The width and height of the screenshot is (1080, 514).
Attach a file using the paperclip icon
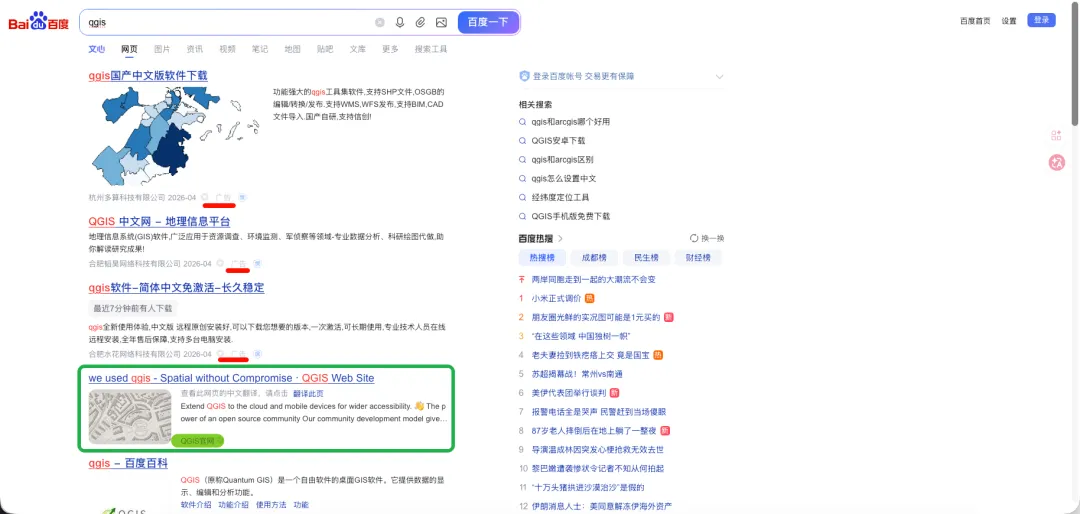[420, 22]
